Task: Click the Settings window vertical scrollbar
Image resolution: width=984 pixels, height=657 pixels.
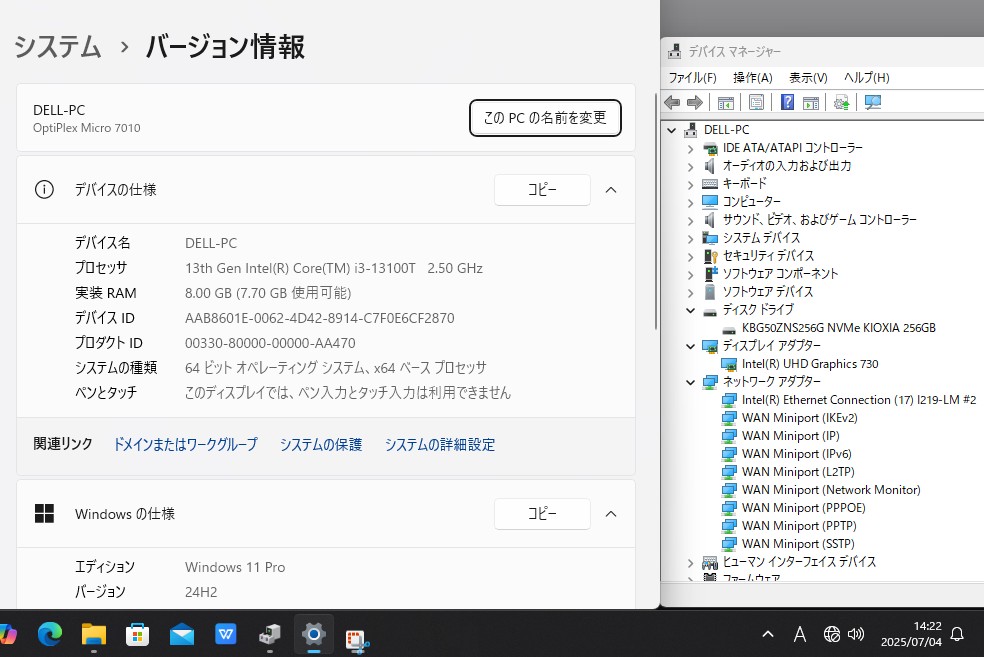Action: click(655, 211)
